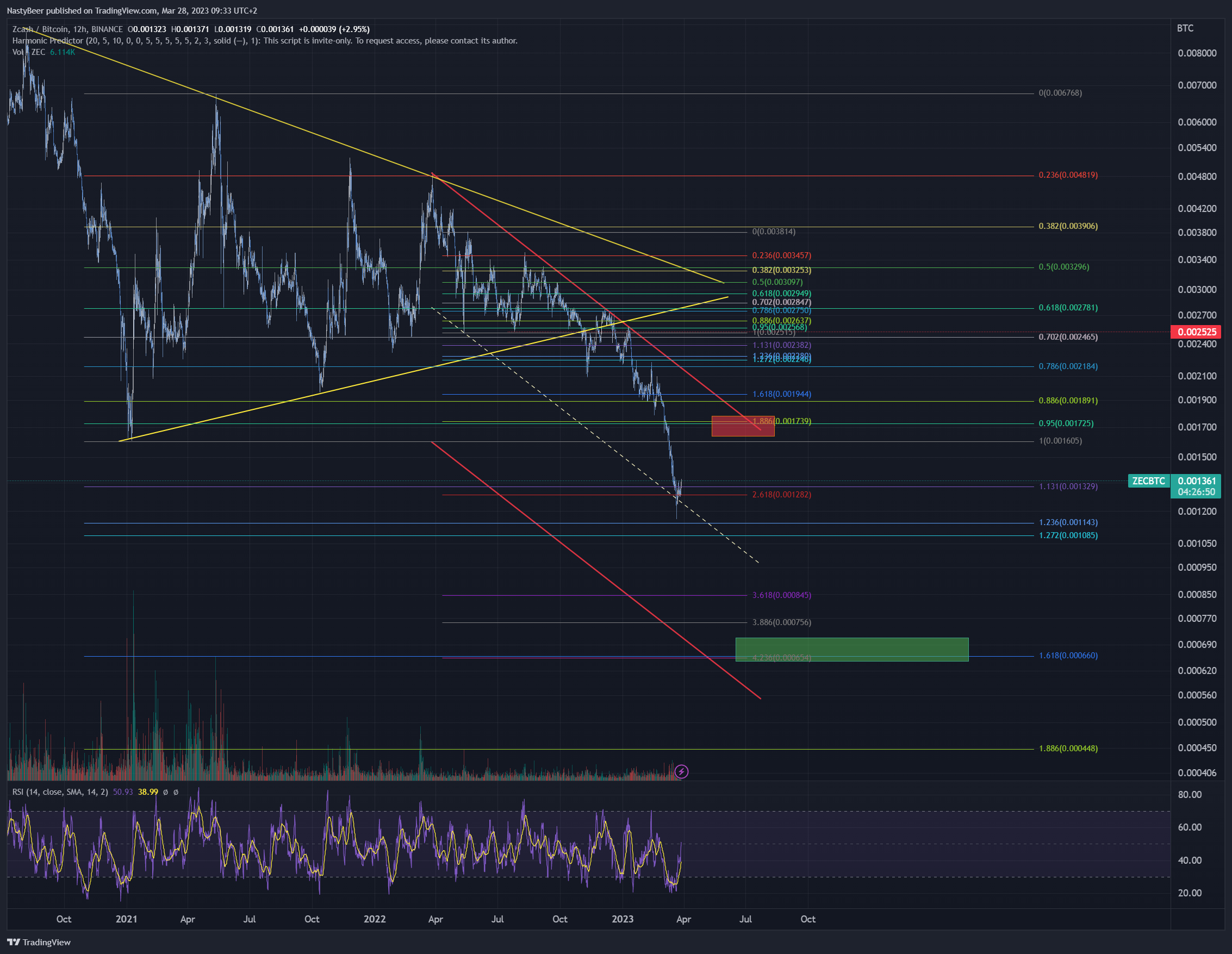Click the green 0.001361 current price label
Viewport: 1232px width, 954px height.
click(1197, 481)
